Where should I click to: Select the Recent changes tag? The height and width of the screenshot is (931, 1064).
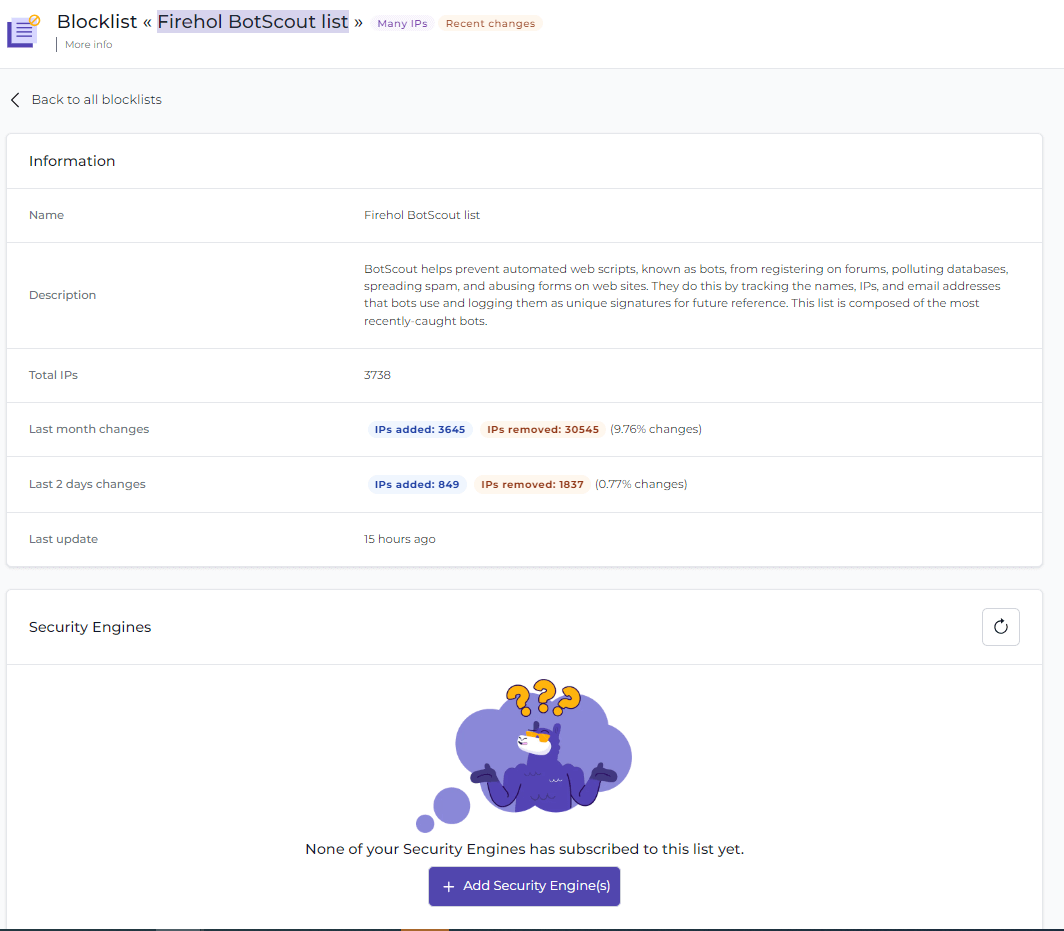point(490,23)
